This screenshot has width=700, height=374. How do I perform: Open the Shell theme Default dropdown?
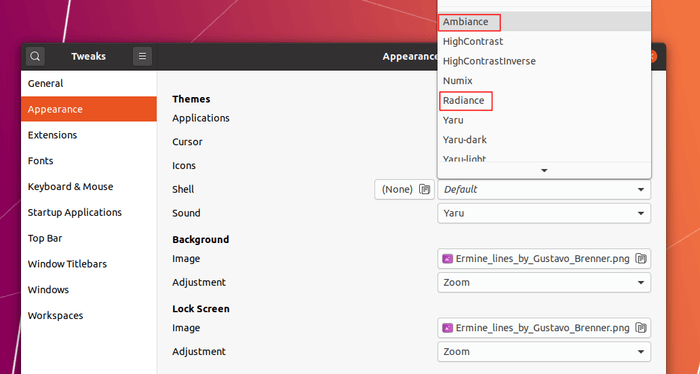pos(544,190)
